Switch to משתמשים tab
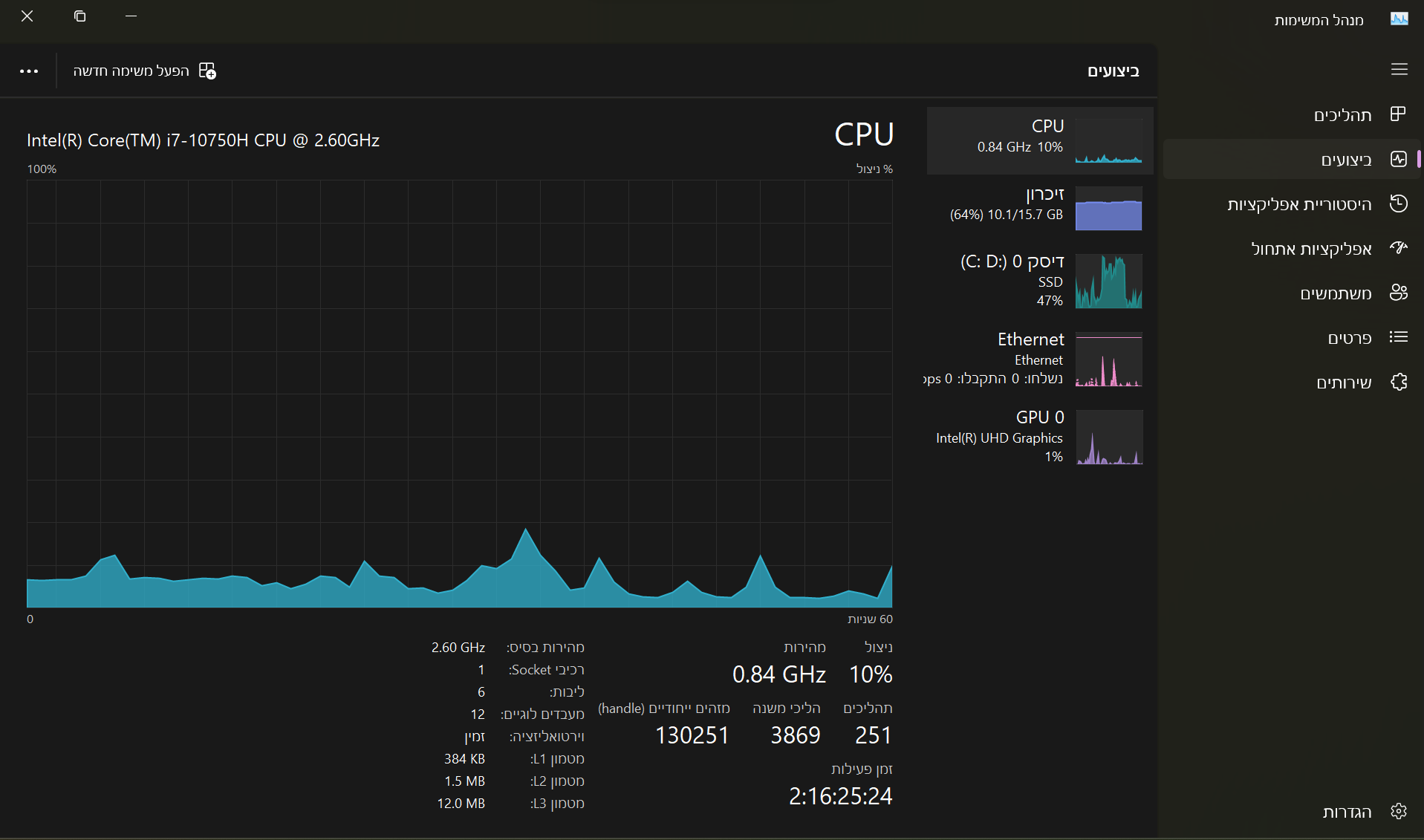Image resolution: width=1424 pixels, height=840 pixels. point(1291,293)
